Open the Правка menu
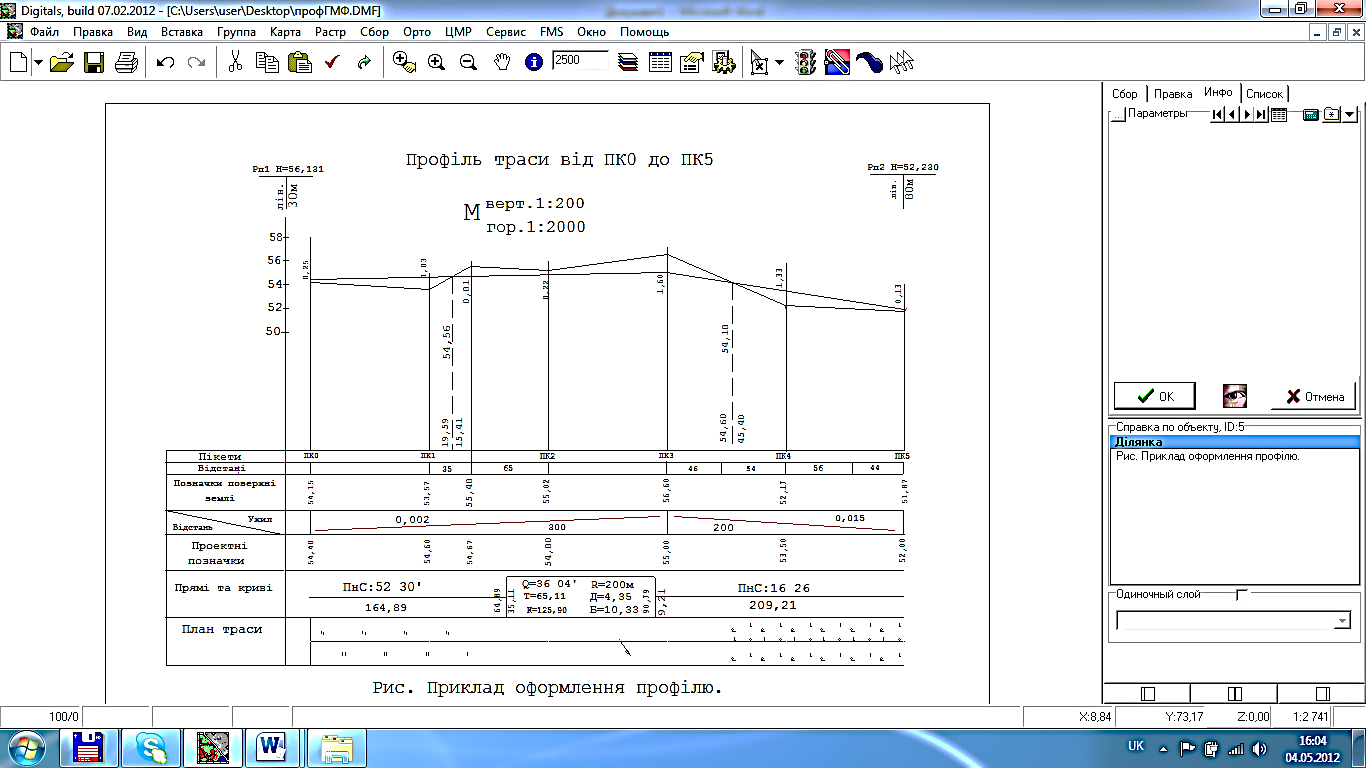 pos(93,32)
